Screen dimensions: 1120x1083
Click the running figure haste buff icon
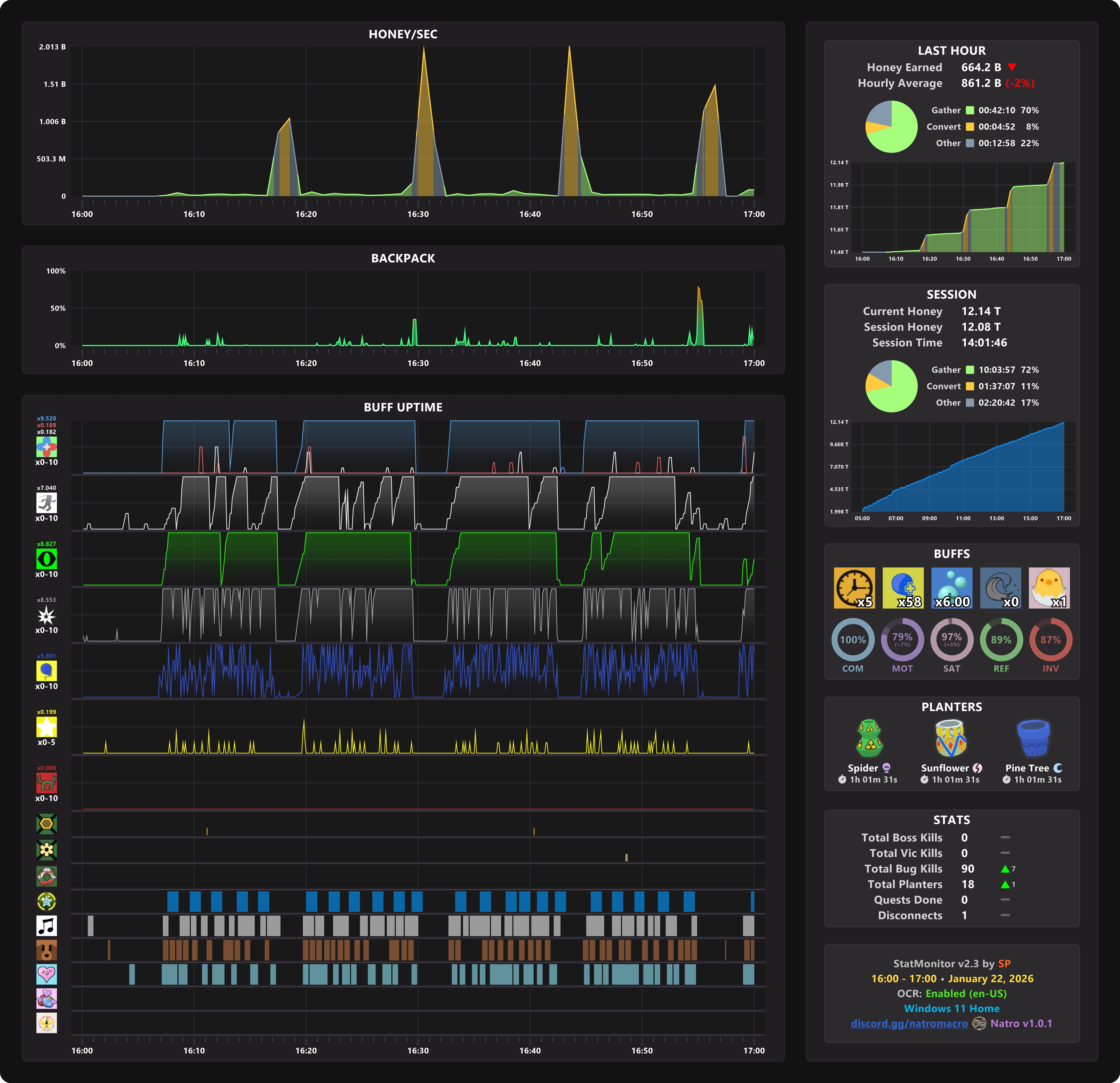pyautogui.click(x=46, y=503)
